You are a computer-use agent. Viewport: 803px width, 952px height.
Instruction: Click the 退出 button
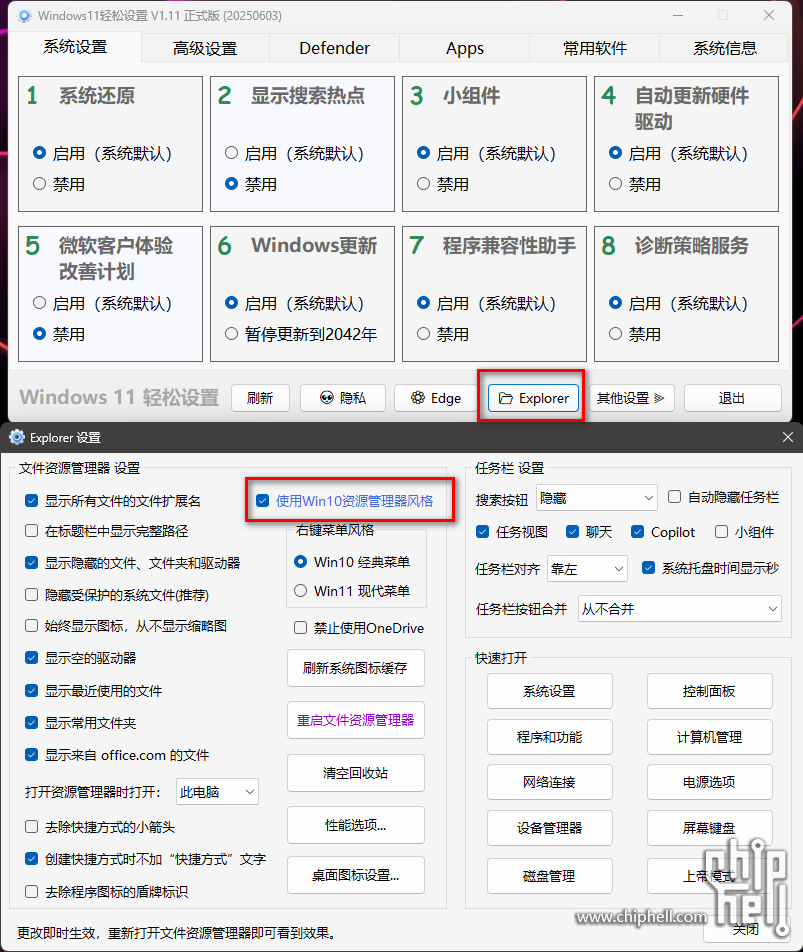[x=732, y=398]
